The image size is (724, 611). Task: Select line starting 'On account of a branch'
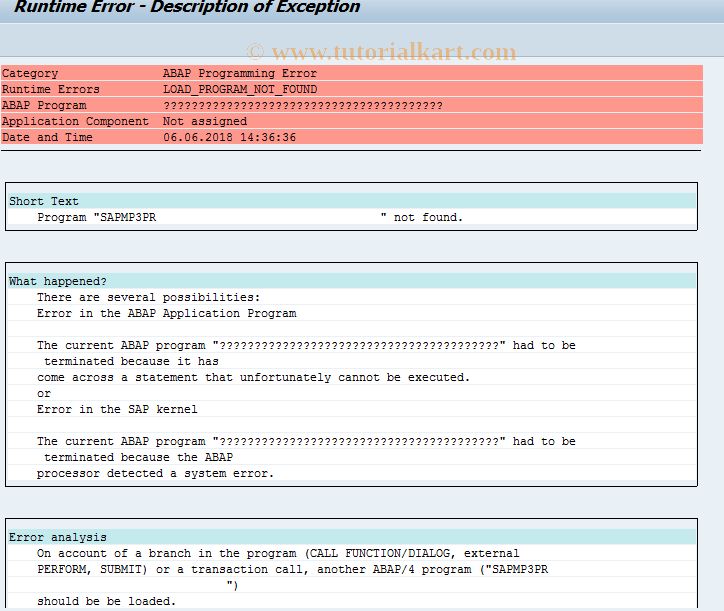coord(278,553)
